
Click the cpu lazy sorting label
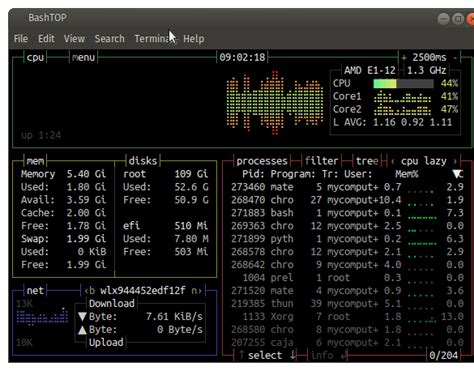(x=423, y=161)
